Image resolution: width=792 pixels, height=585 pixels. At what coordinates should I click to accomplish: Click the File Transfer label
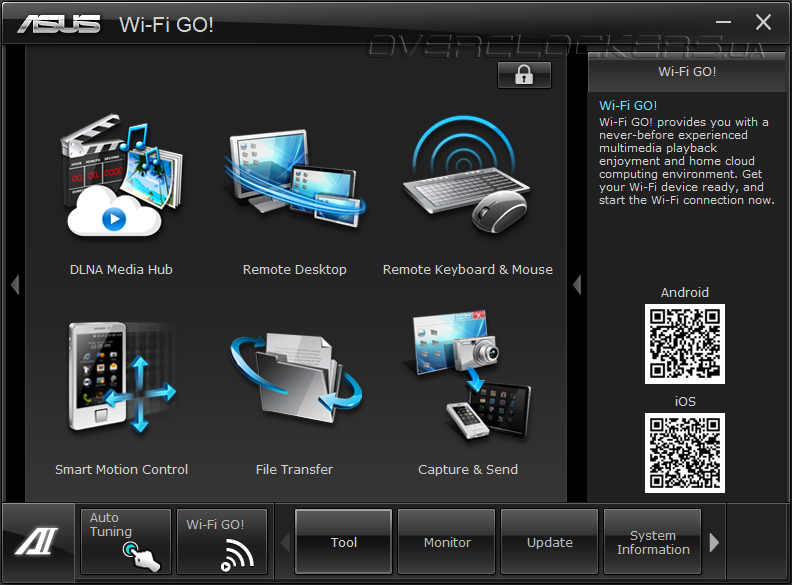(x=294, y=469)
